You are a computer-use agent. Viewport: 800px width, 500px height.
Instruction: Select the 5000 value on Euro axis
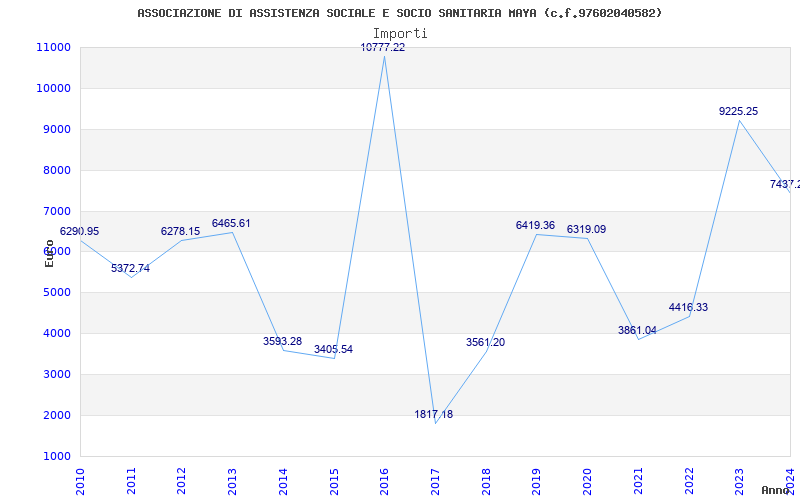[x=56, y=293]
